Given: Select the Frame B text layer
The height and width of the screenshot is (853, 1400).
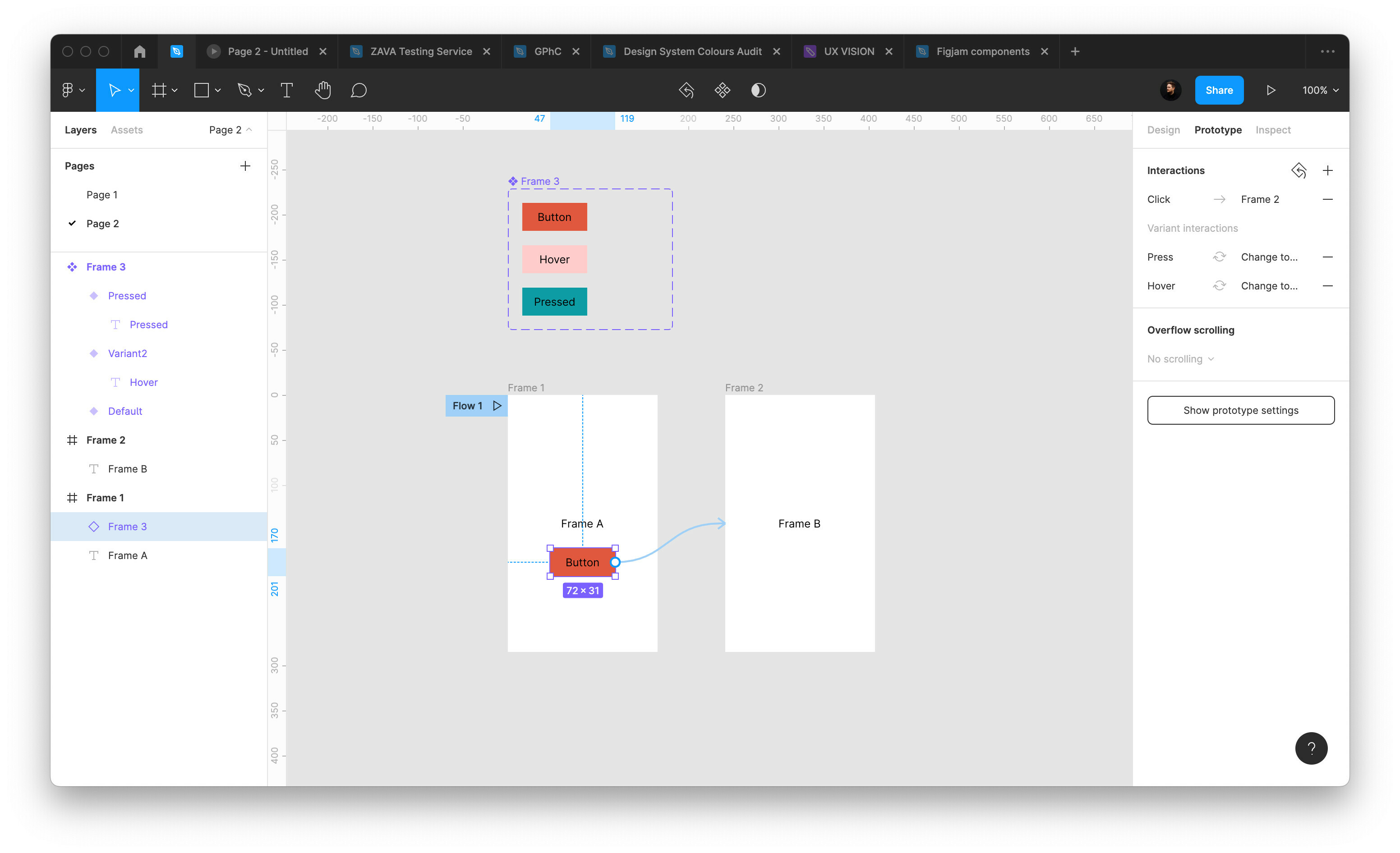Looking at the screenshot, I should point(158,468).
